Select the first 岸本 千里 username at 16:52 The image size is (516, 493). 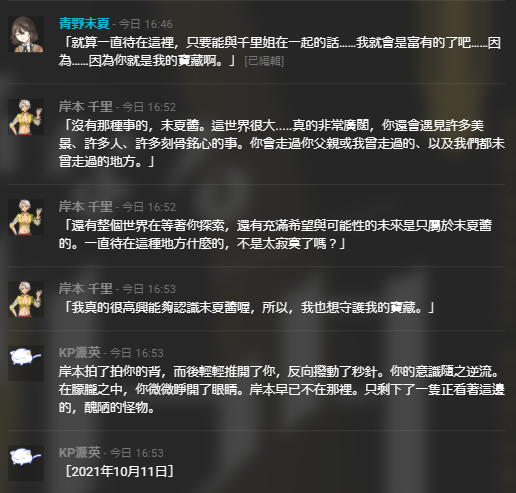pos(86,107)
